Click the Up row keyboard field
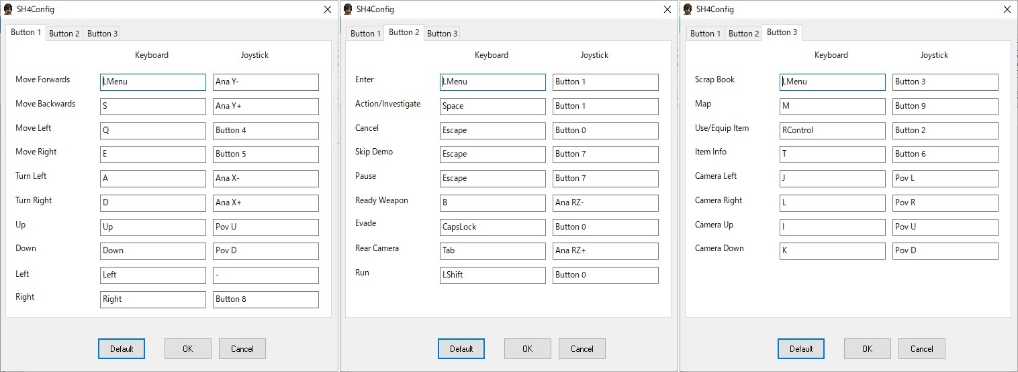 click(x=153, y=227)
